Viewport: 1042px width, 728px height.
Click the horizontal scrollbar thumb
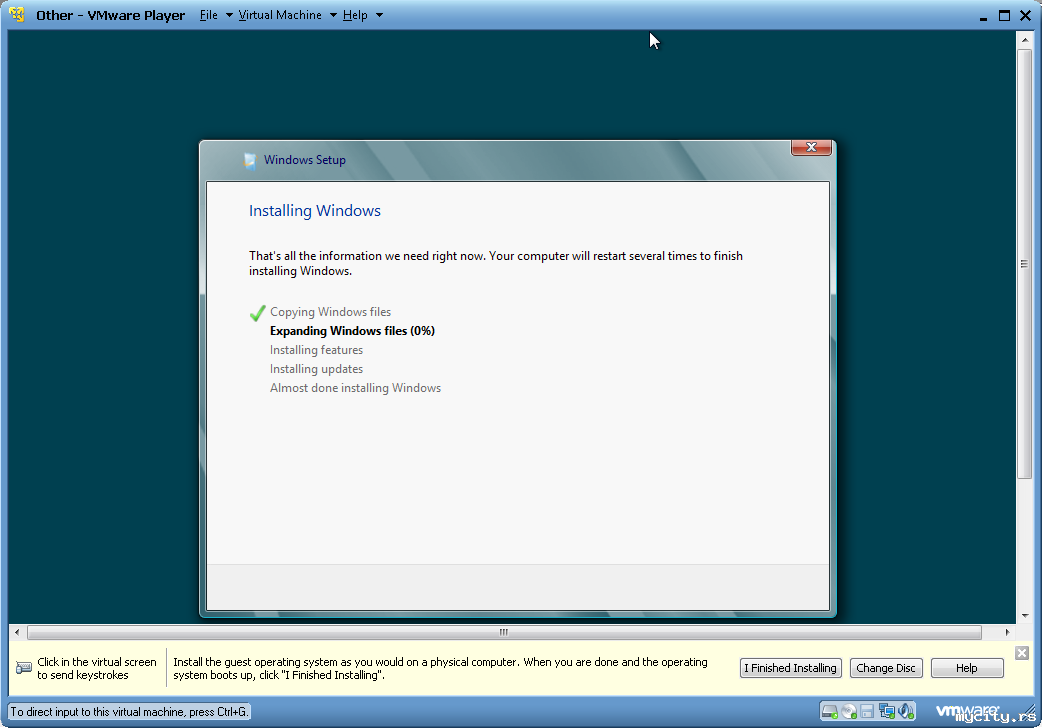[x=504, y=632]
